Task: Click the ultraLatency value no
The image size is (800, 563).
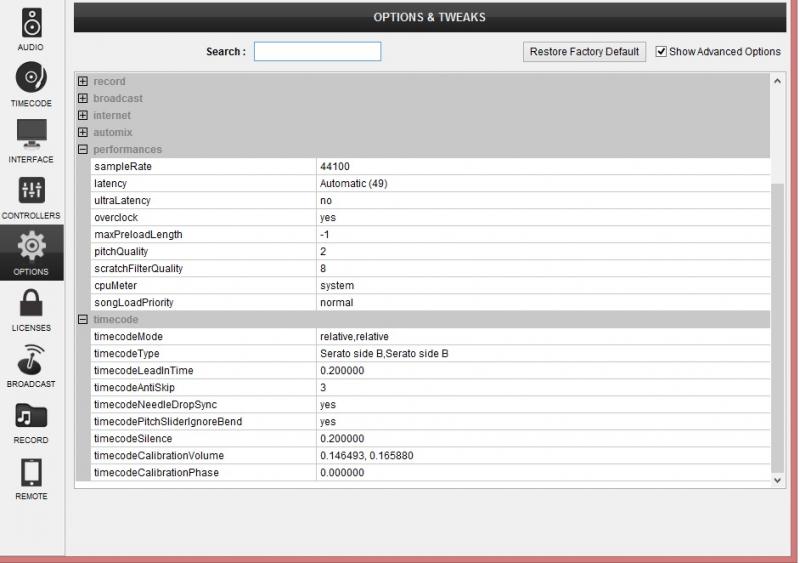Action: [x=326, y=201]
